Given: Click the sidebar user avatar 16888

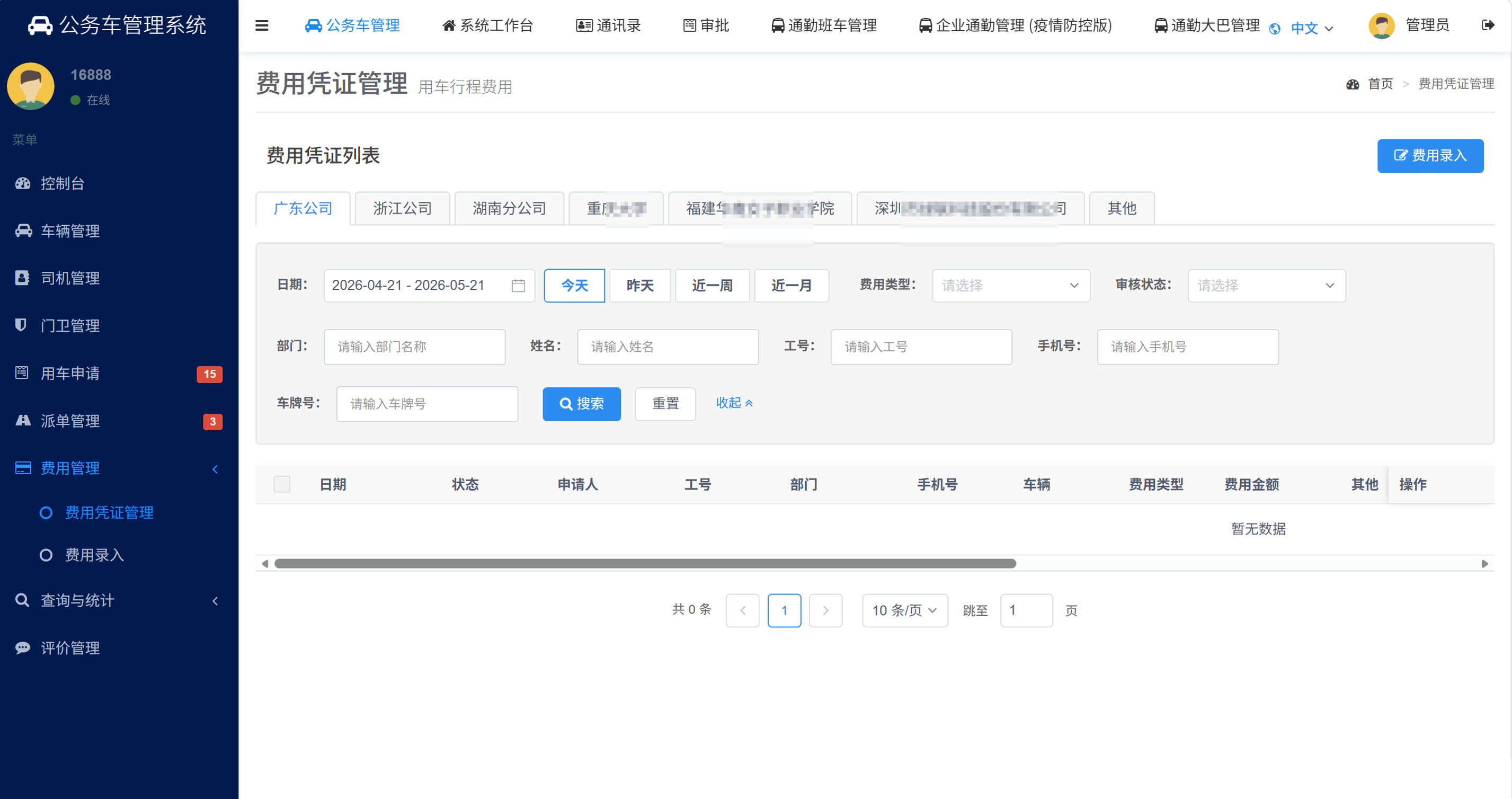Looking at the screenshot, I should click(31, 86).
